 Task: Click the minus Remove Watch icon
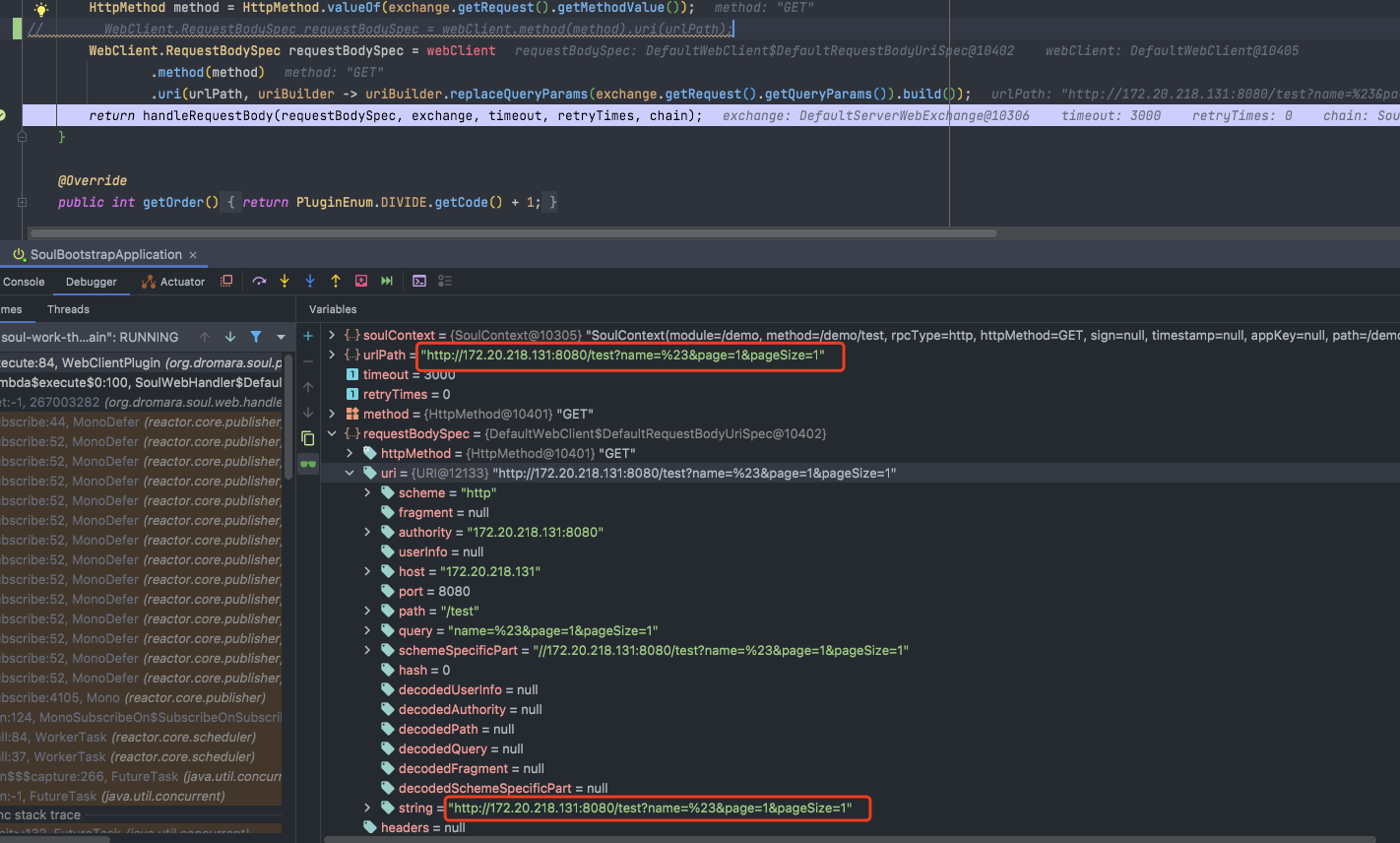(x=308, y=361)
